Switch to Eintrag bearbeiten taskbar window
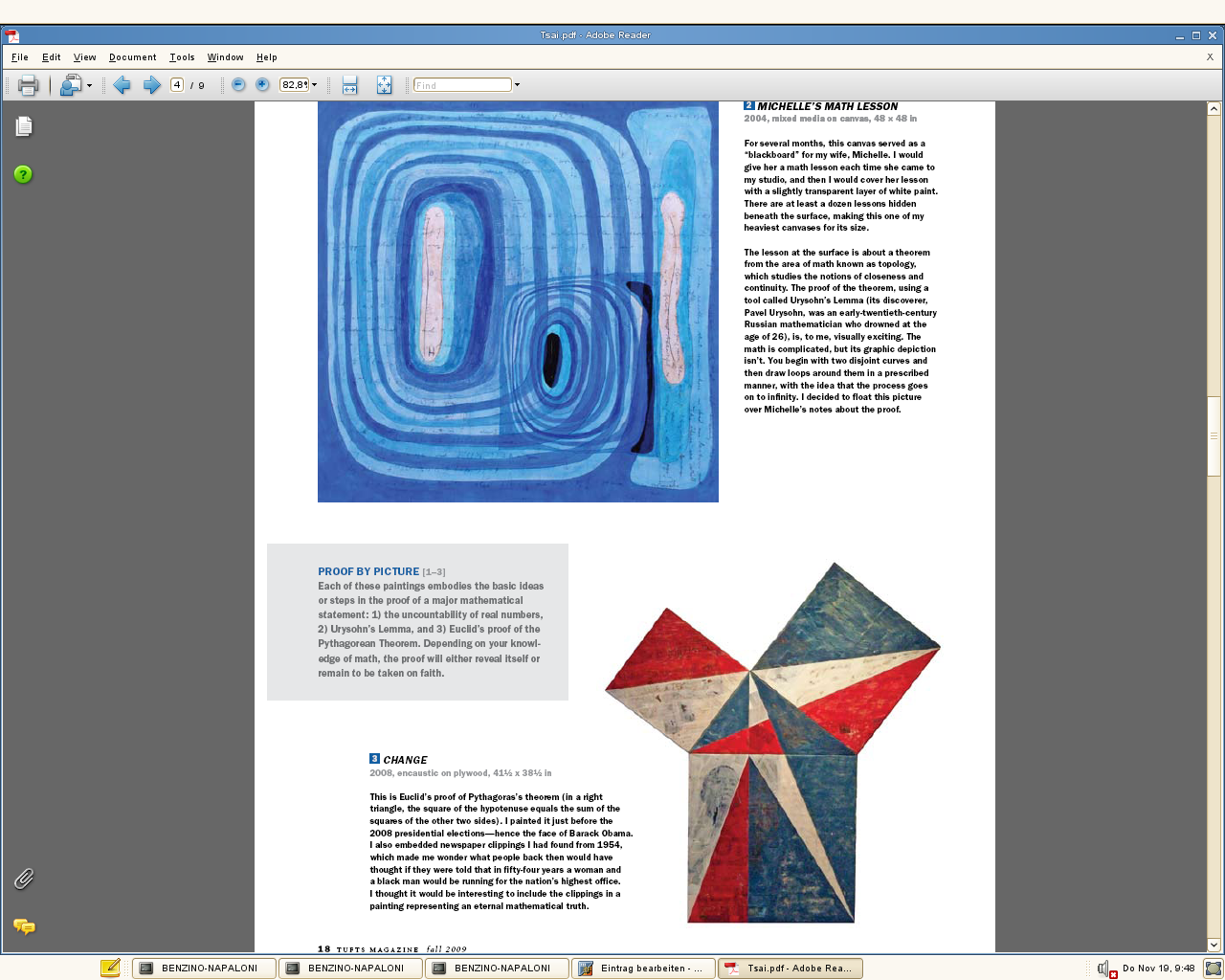This screenshot has width=1225, height=980. 642,969
